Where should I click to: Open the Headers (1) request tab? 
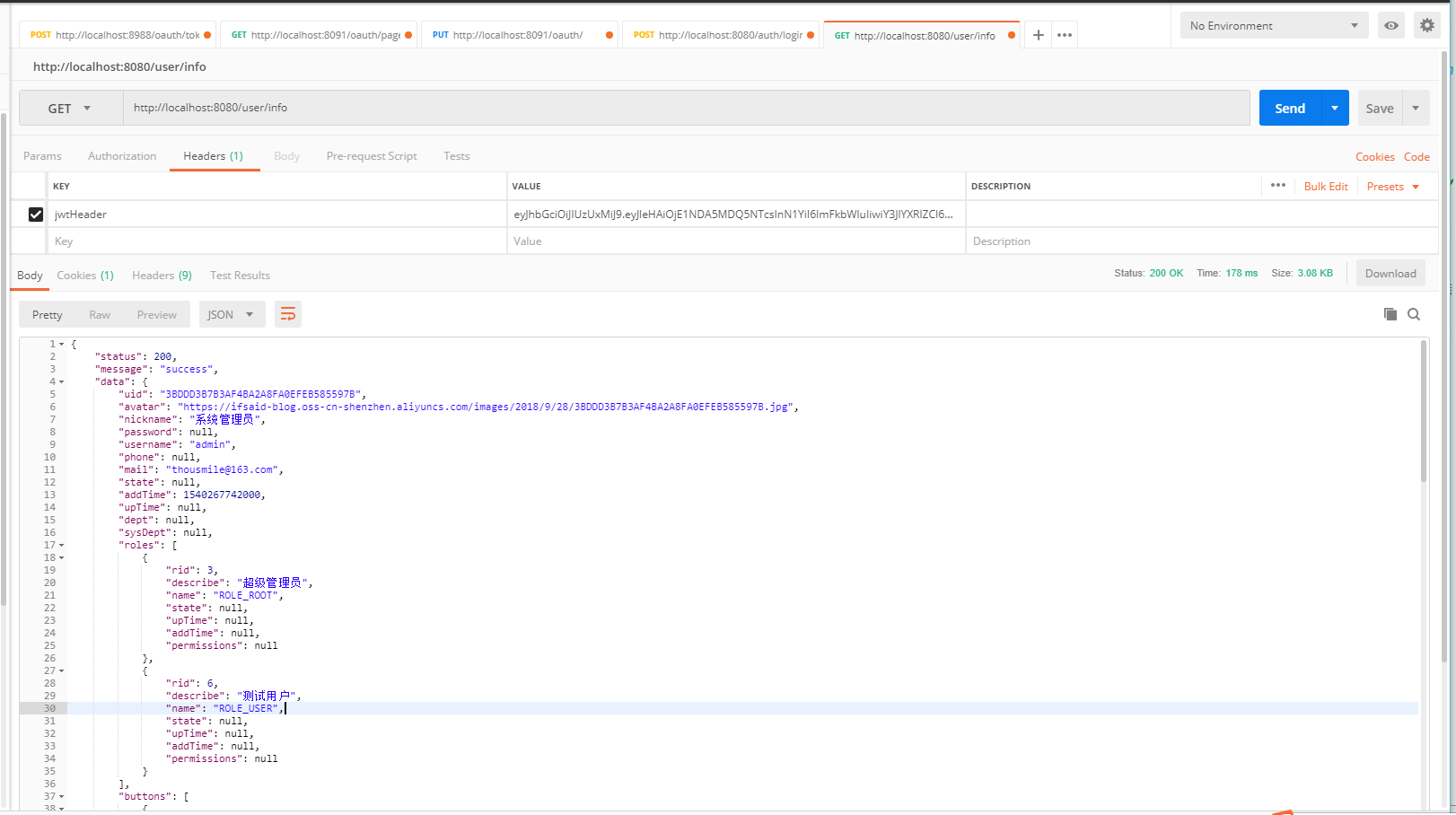214,156
